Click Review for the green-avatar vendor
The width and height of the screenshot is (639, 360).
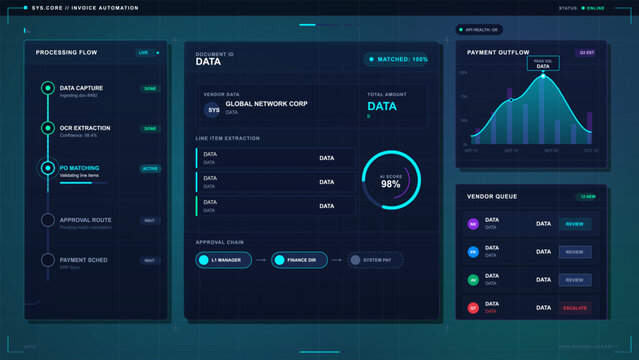click(575, 280)
